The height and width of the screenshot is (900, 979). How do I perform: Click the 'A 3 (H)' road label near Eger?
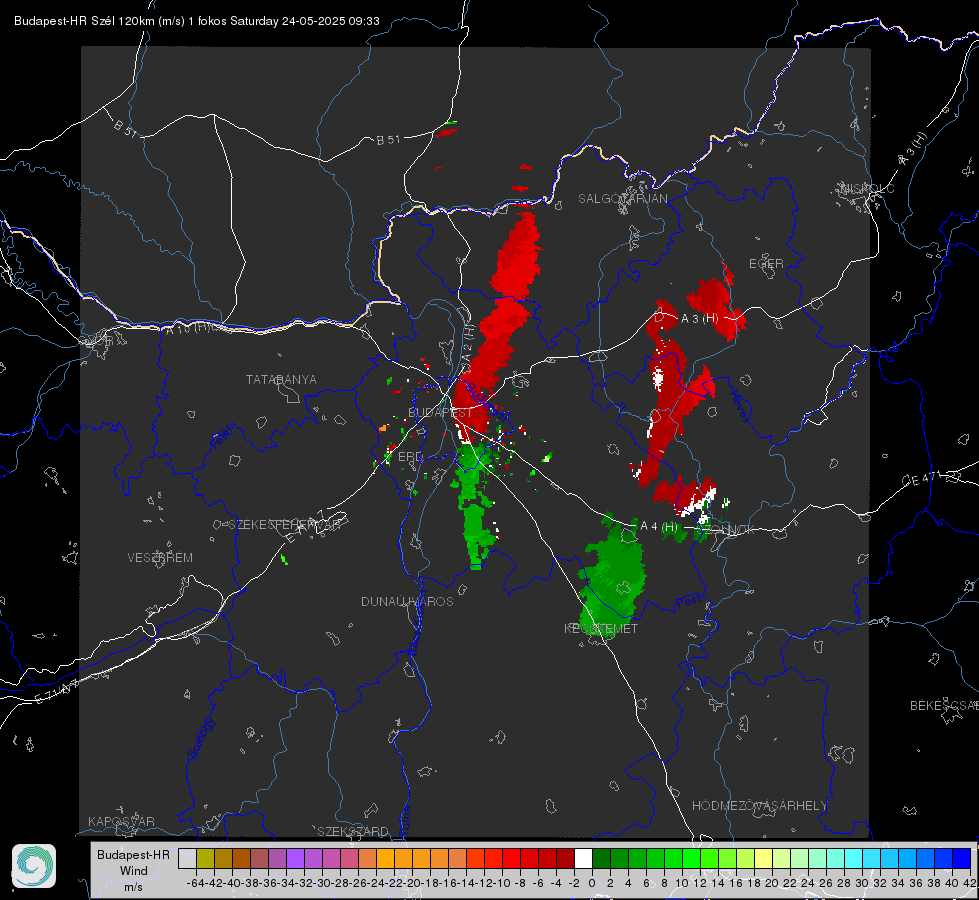click(699, 319)
